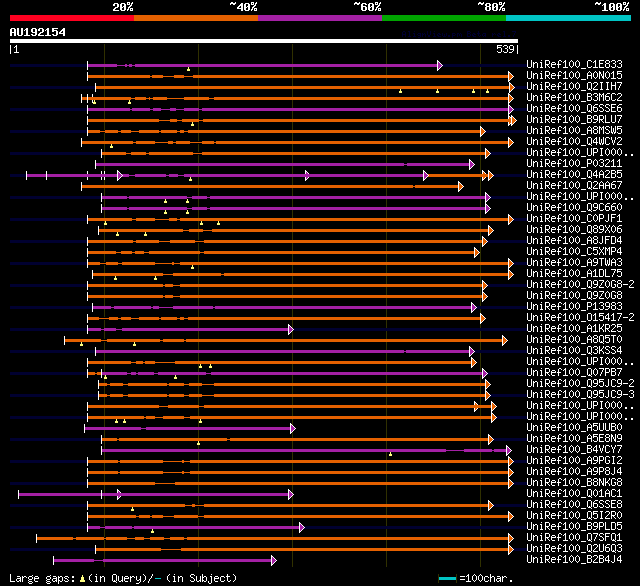Select the UniRef100_A8JFD4 label
The height and width of the screenshot is (586, 640).
point(574,240)
